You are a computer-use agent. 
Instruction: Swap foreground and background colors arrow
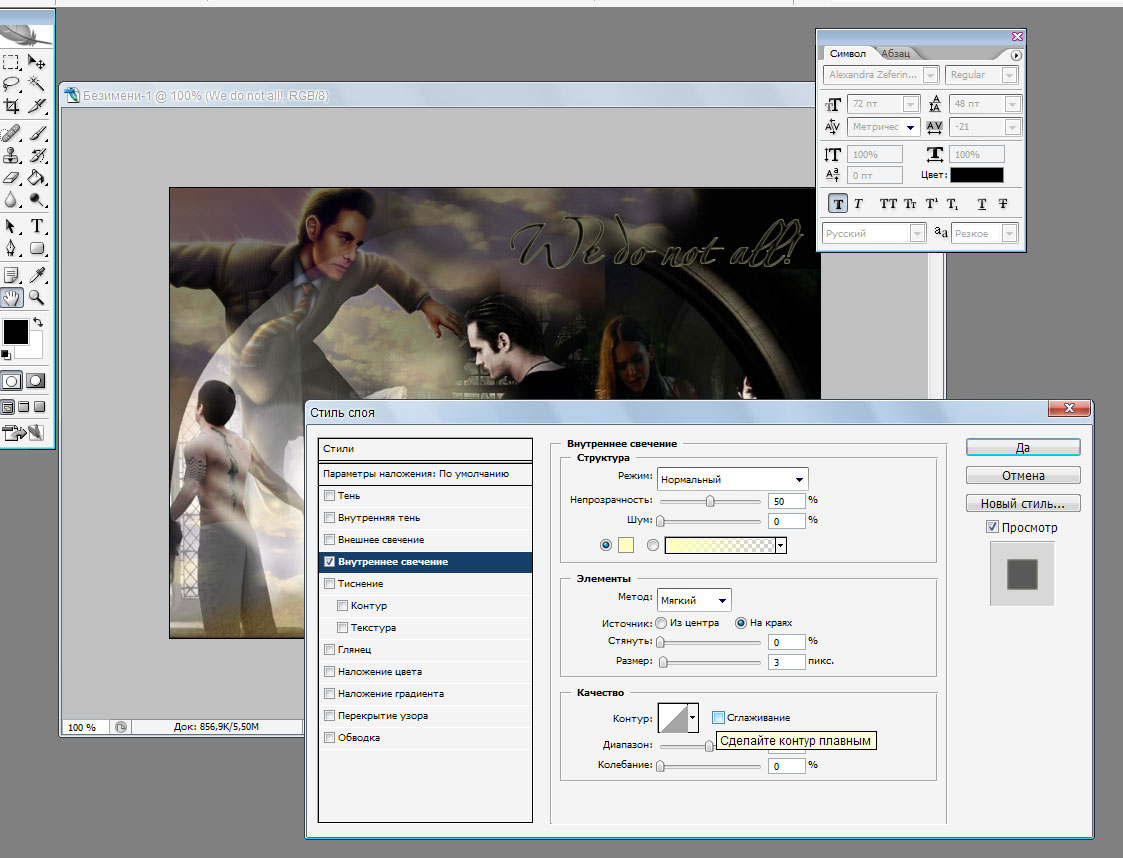click(x=38, y=323)
